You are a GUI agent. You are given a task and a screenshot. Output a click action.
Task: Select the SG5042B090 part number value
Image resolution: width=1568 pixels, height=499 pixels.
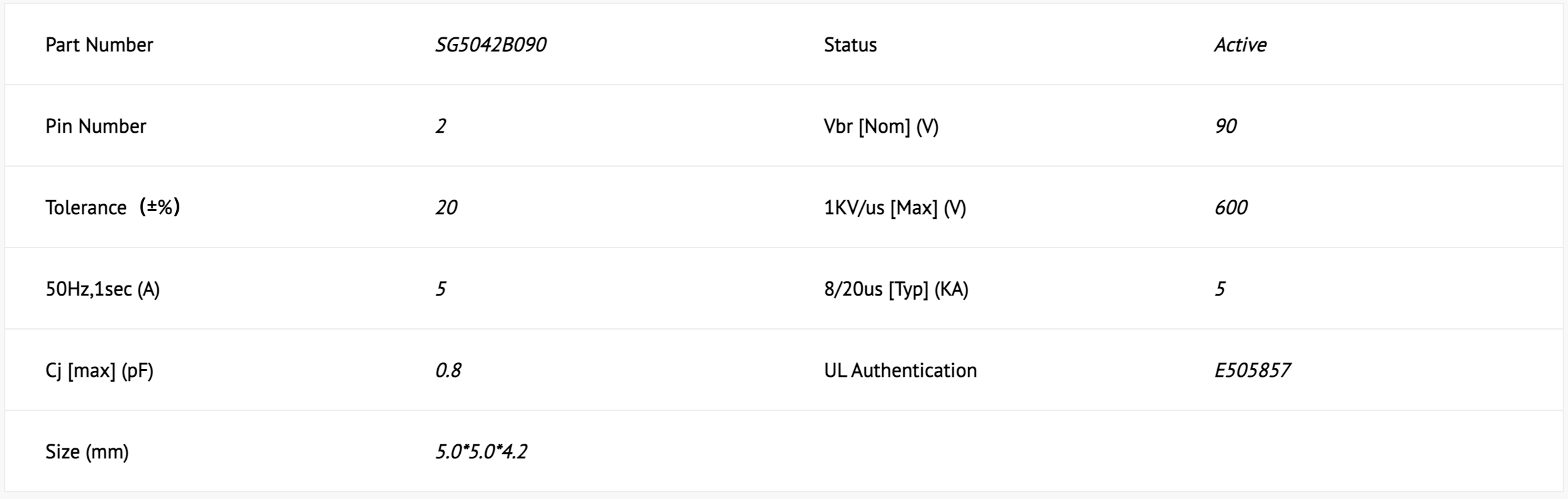pos(491,45)
